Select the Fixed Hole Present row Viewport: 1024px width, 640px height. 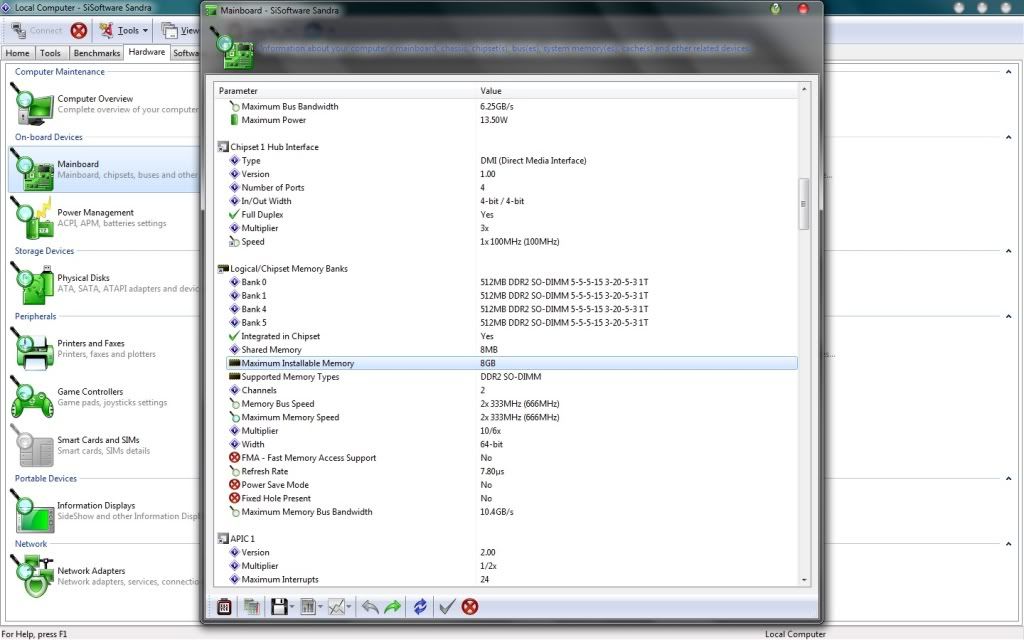pyautogui.click(x=512, y=498)
